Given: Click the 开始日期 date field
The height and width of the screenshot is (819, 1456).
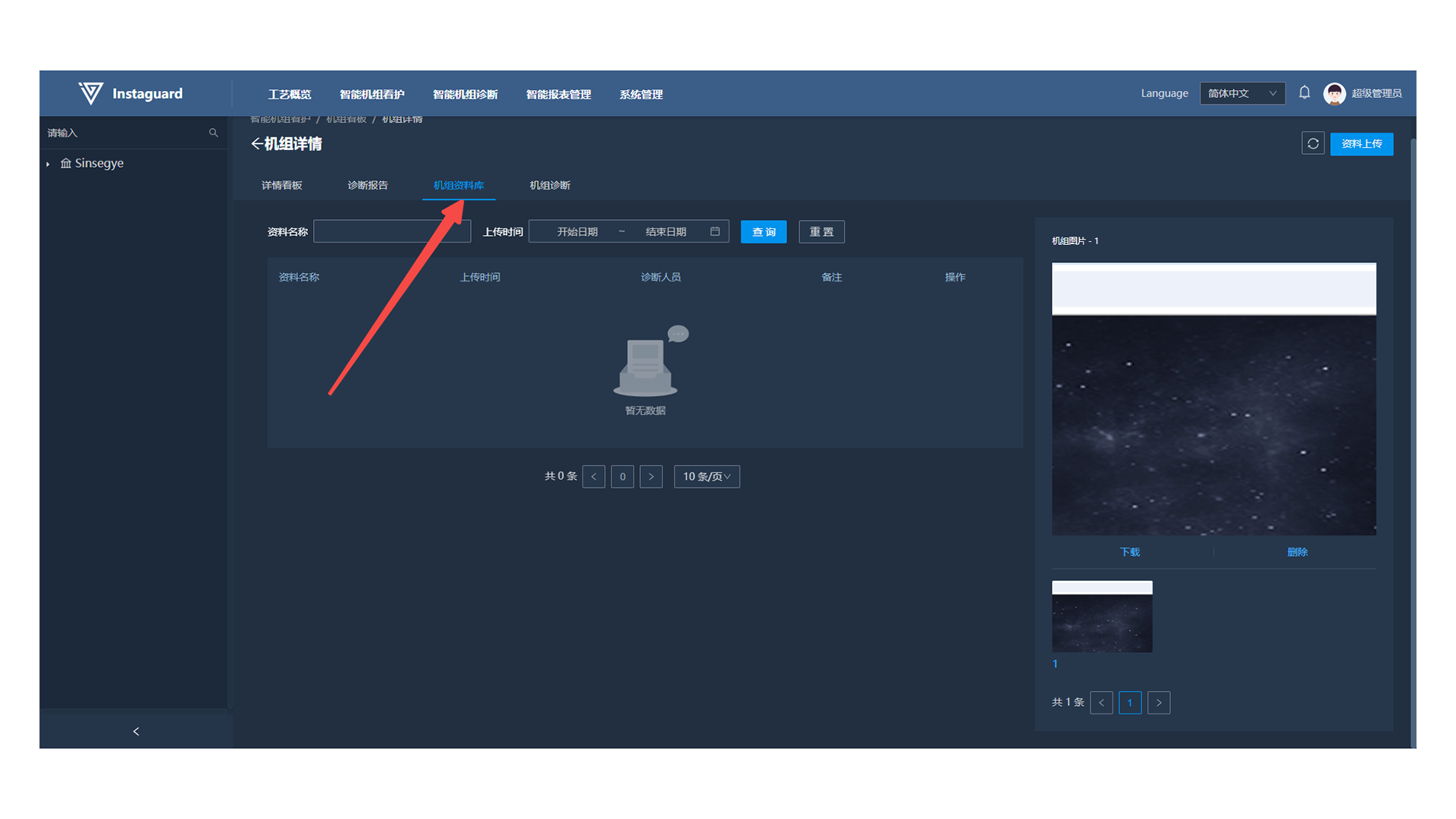Looking at the screenshot, I should [x=577, y=231].
